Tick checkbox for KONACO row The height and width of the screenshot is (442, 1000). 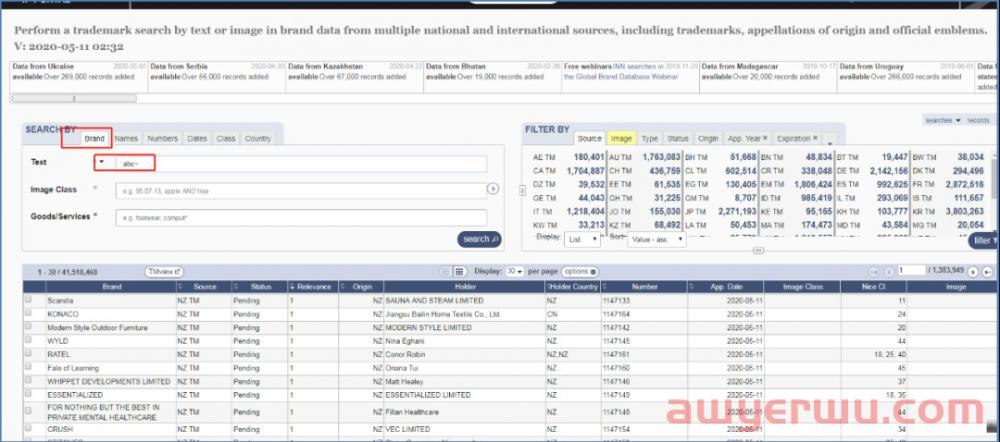(x=28, y=313)
